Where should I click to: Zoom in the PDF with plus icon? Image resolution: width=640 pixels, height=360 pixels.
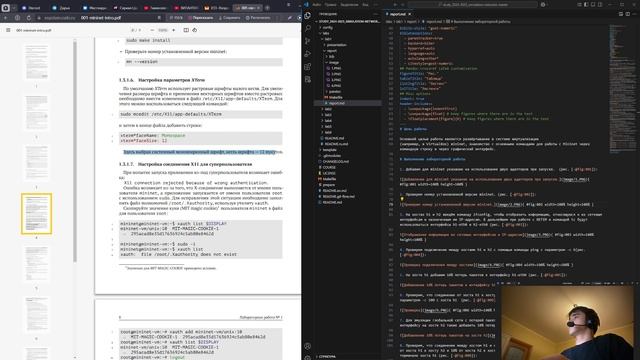pyautogui.click(x=173, y=30)
